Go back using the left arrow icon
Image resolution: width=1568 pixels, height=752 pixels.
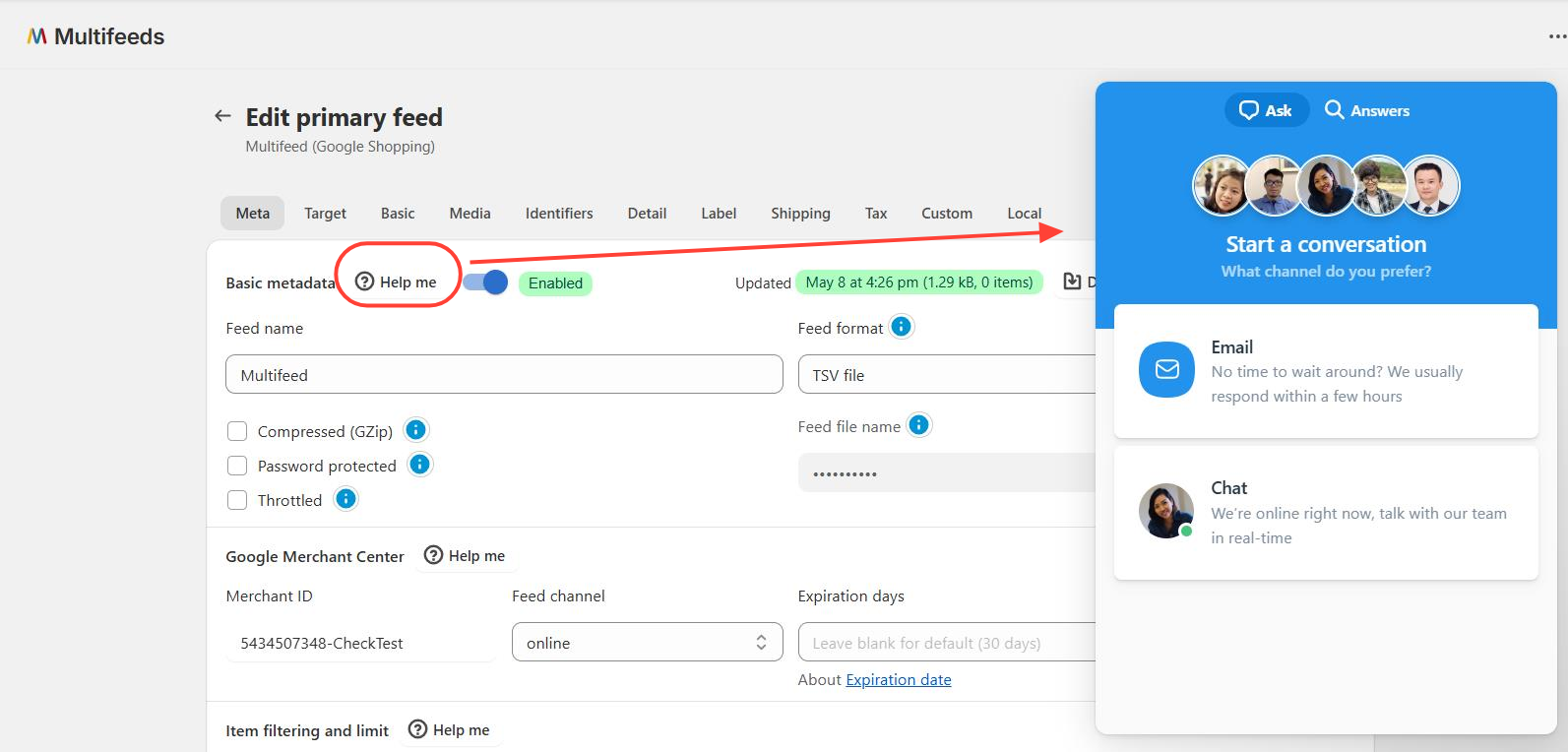pyautogui.click(x=222, y=116)
